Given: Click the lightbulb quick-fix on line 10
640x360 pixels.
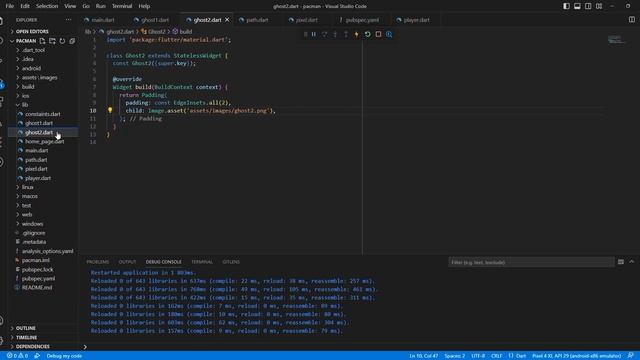Looking at the screenshot, I should [x=110, y=110].
